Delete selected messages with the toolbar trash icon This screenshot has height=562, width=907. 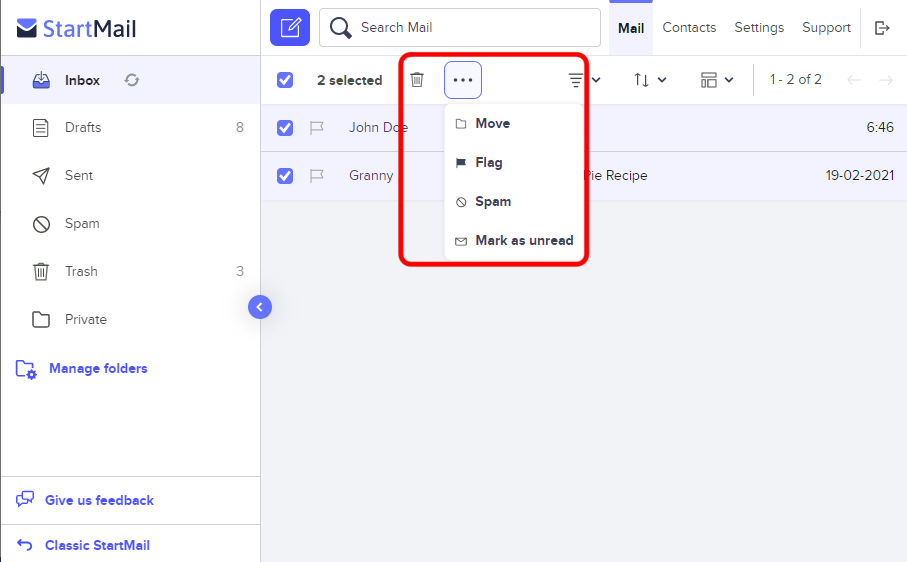tap(417, 80)
